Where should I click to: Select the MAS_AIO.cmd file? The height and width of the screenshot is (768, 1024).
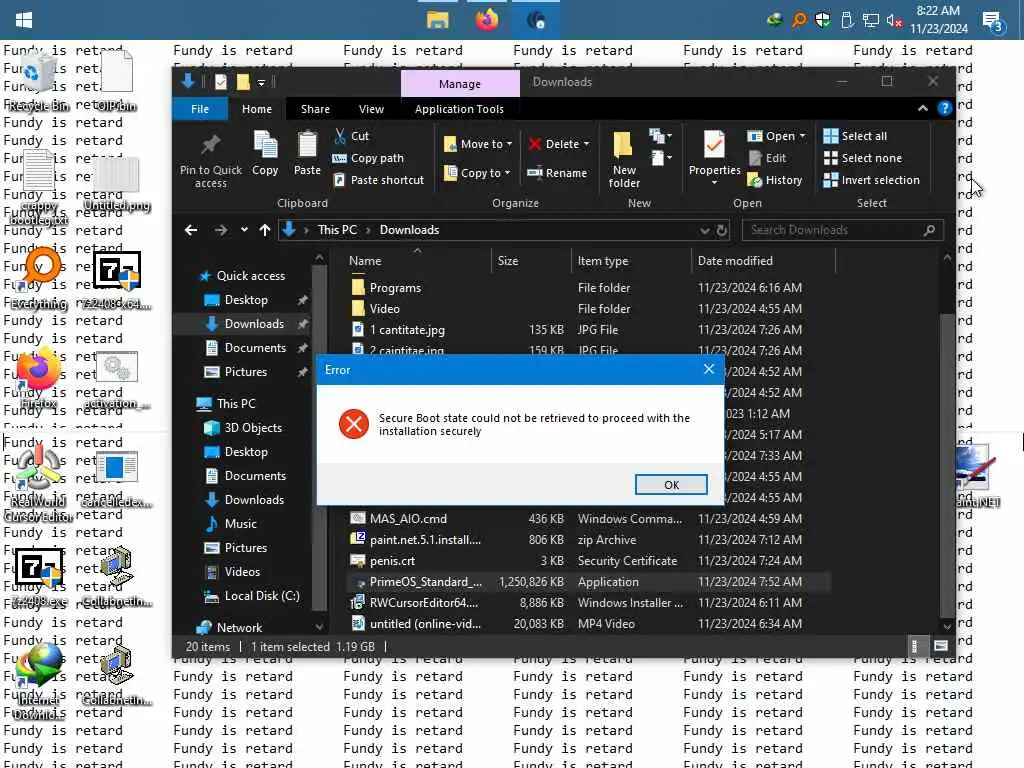tap(588, 519)
